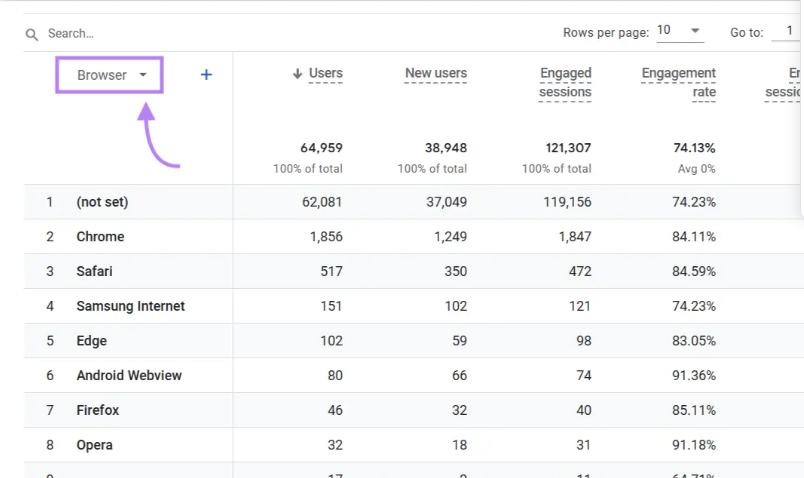
Task: Click Samsung Internet's 151 users cell
Action: 331,306
